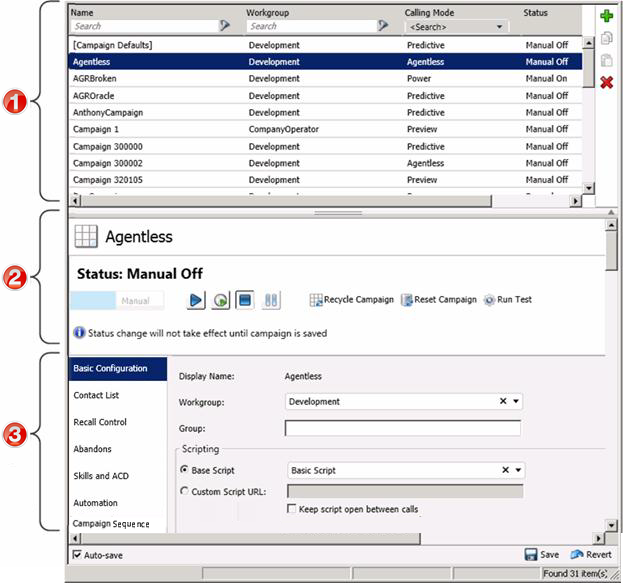Select the Base Script radio button

tap(183, 469)
